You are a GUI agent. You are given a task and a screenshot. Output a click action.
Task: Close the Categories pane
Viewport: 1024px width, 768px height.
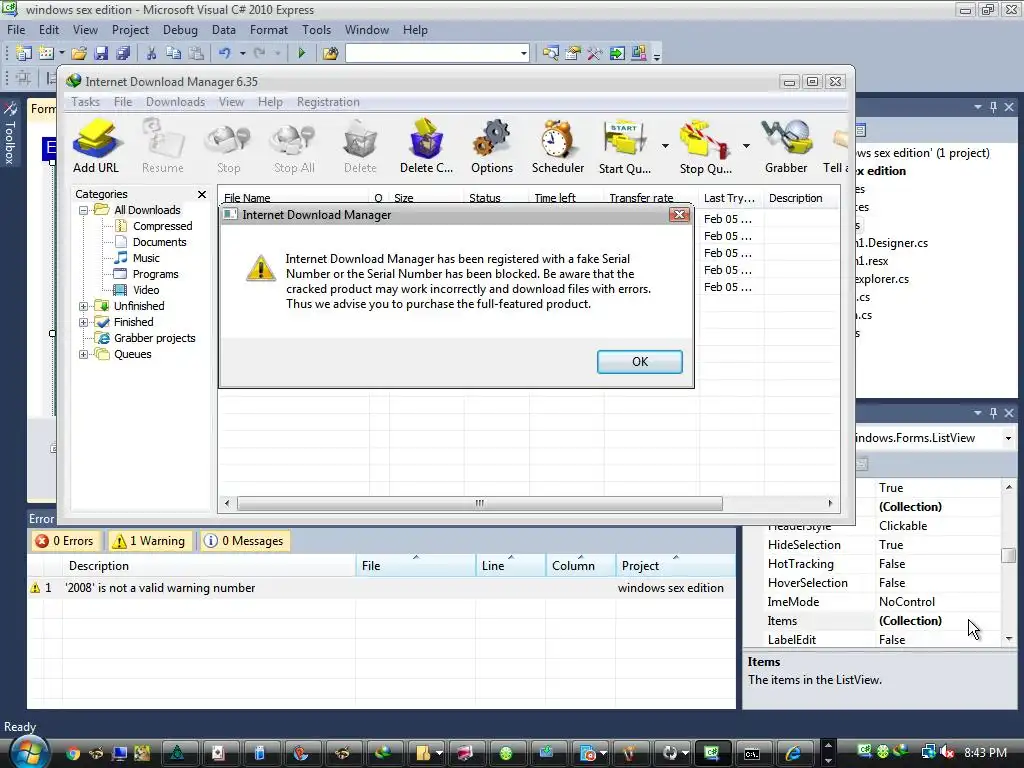coord(202,195)
